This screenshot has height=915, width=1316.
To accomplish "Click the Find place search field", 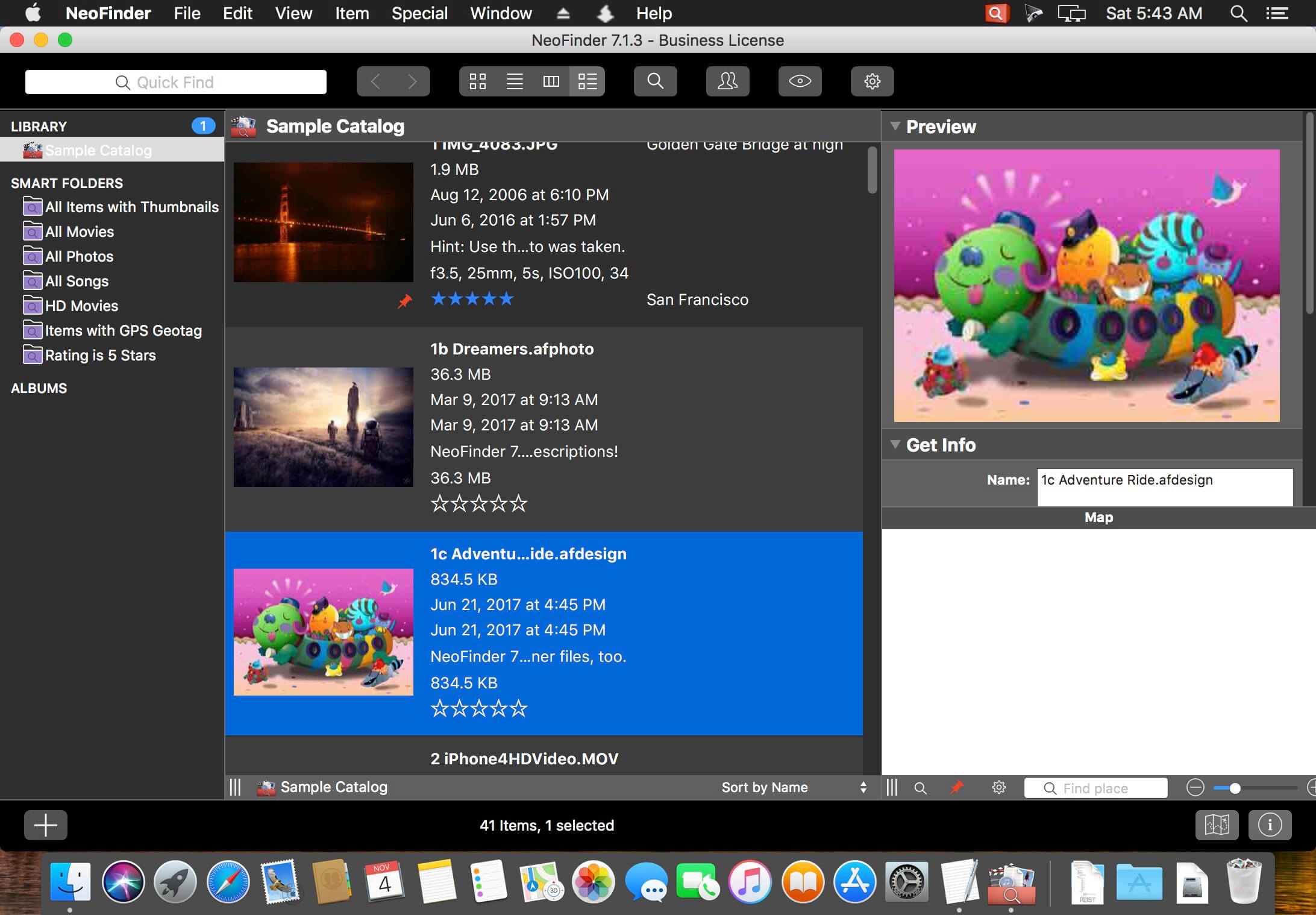I will [x=1095, y=788].
